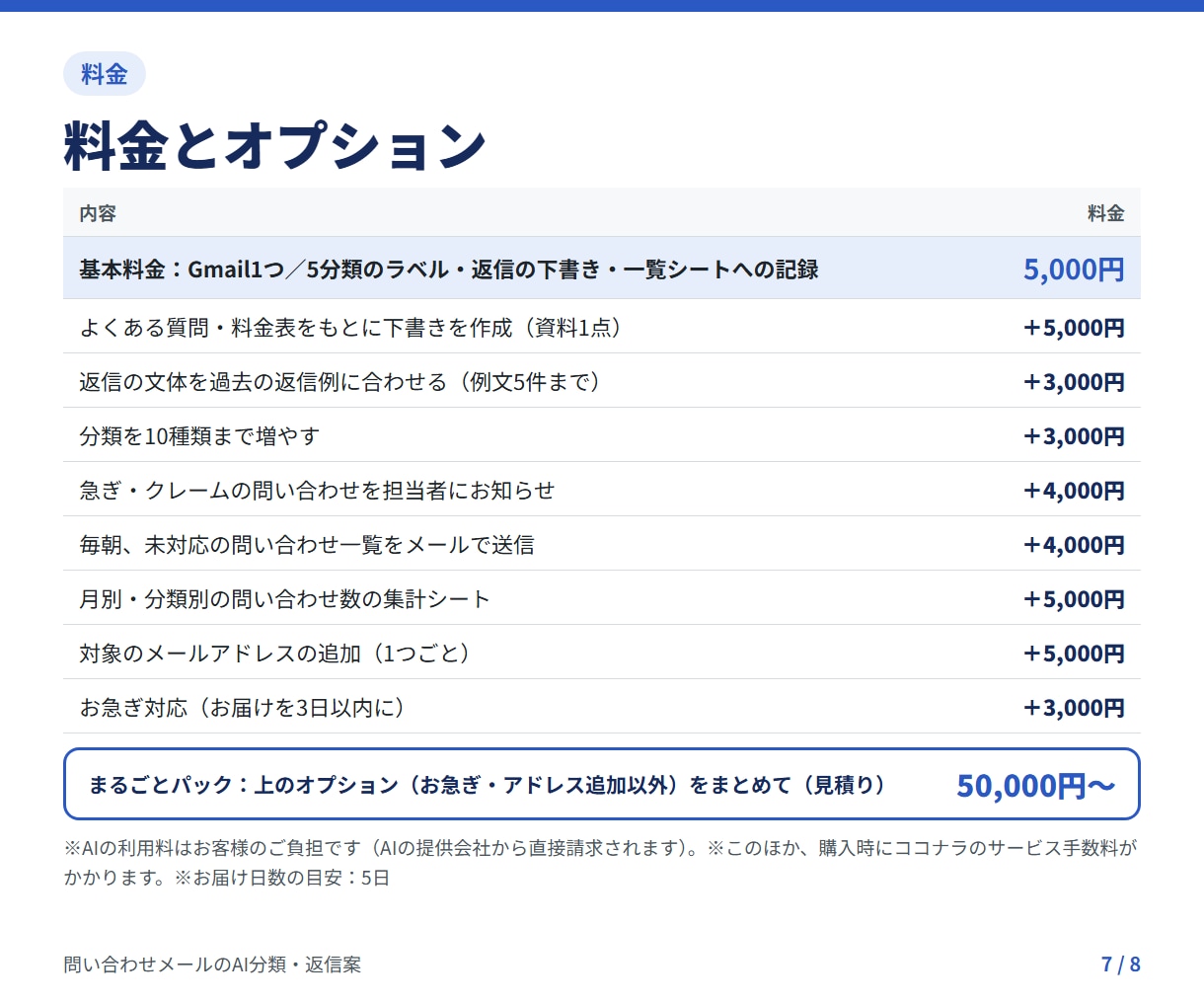Select the 分類を10種類まで増やす option text
The height and width of the screenshot is (1003, 1204).
click(199, 436)
